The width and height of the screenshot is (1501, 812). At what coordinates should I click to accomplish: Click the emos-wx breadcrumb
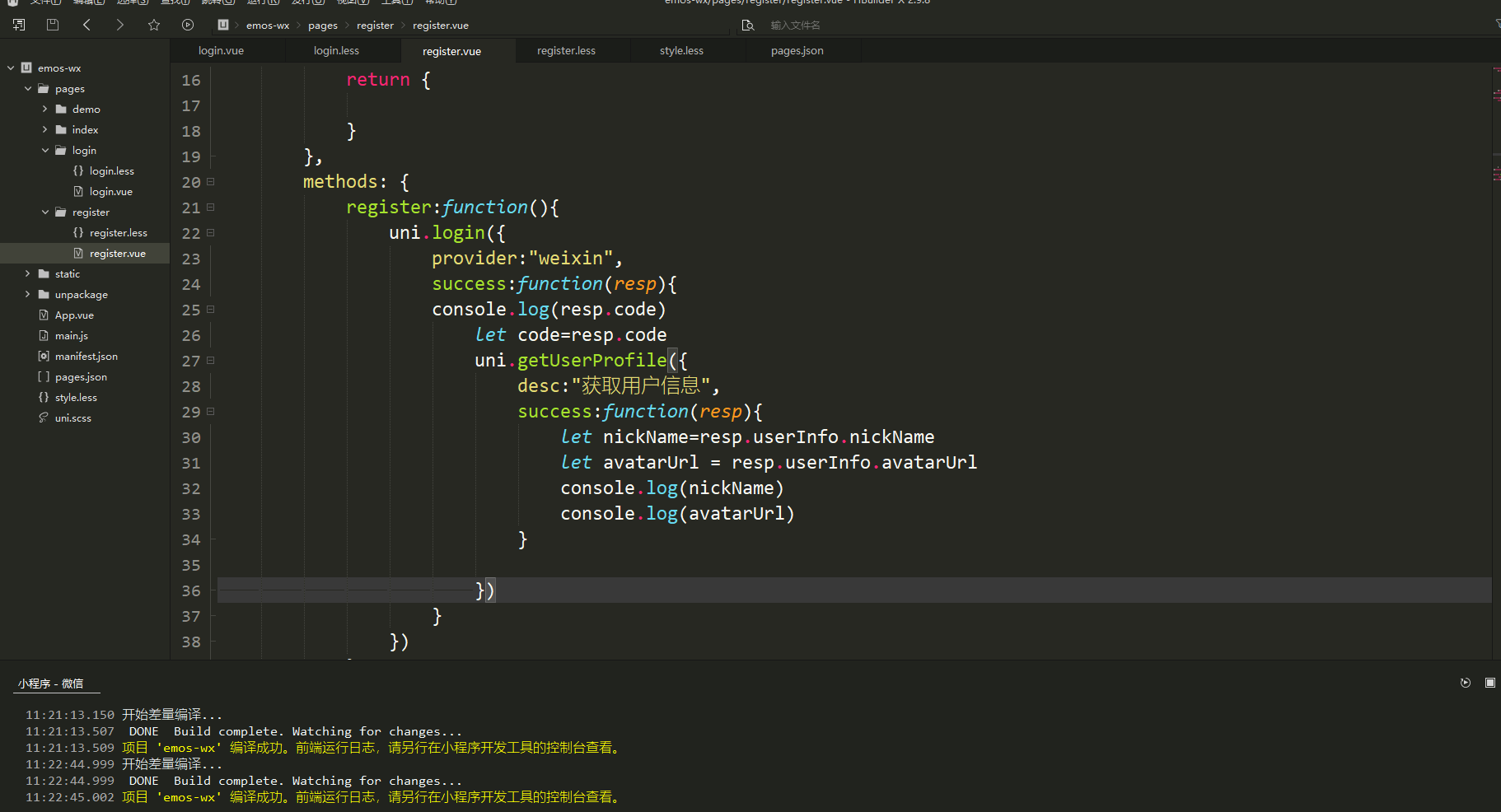[x=268, y=26]
